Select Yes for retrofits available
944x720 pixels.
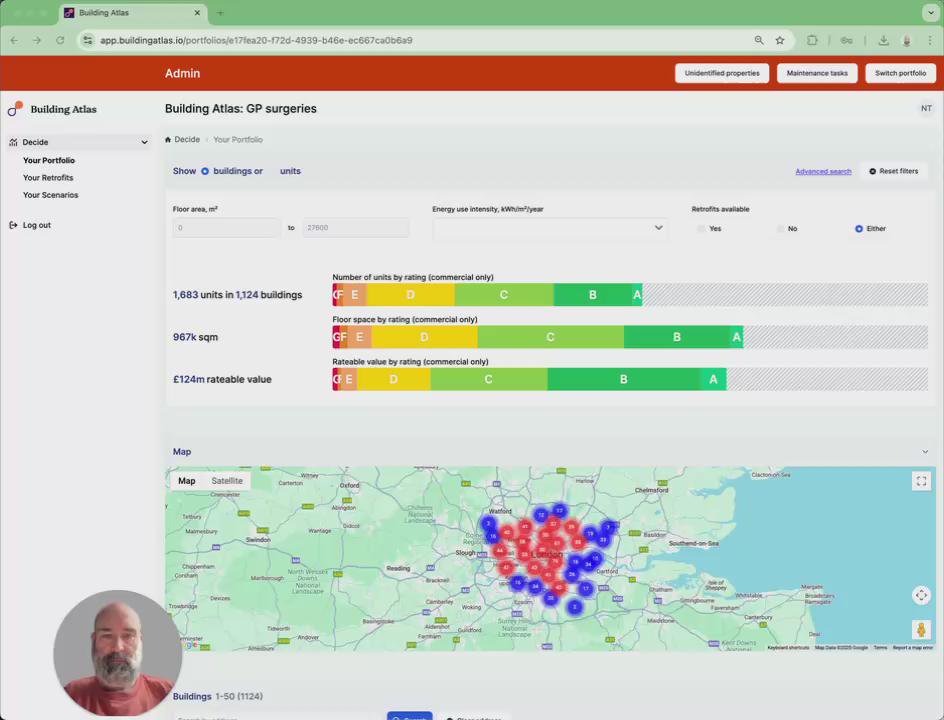701,229
